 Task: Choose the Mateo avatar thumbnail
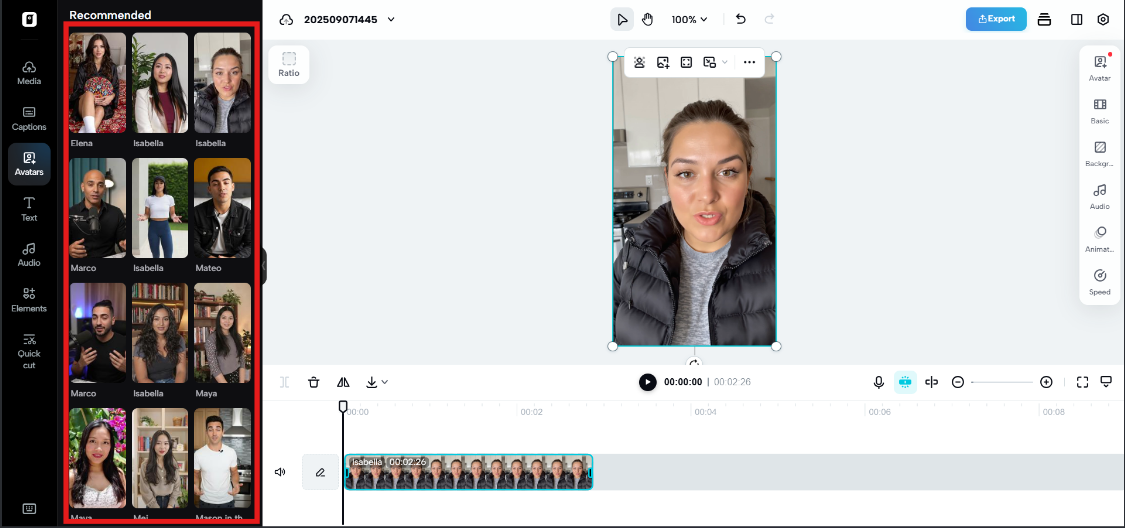click(x=222, y=208)
